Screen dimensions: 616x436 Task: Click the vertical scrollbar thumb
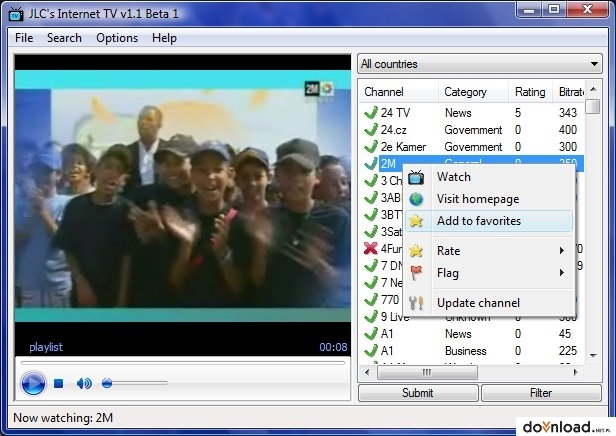tap(594, 106)
